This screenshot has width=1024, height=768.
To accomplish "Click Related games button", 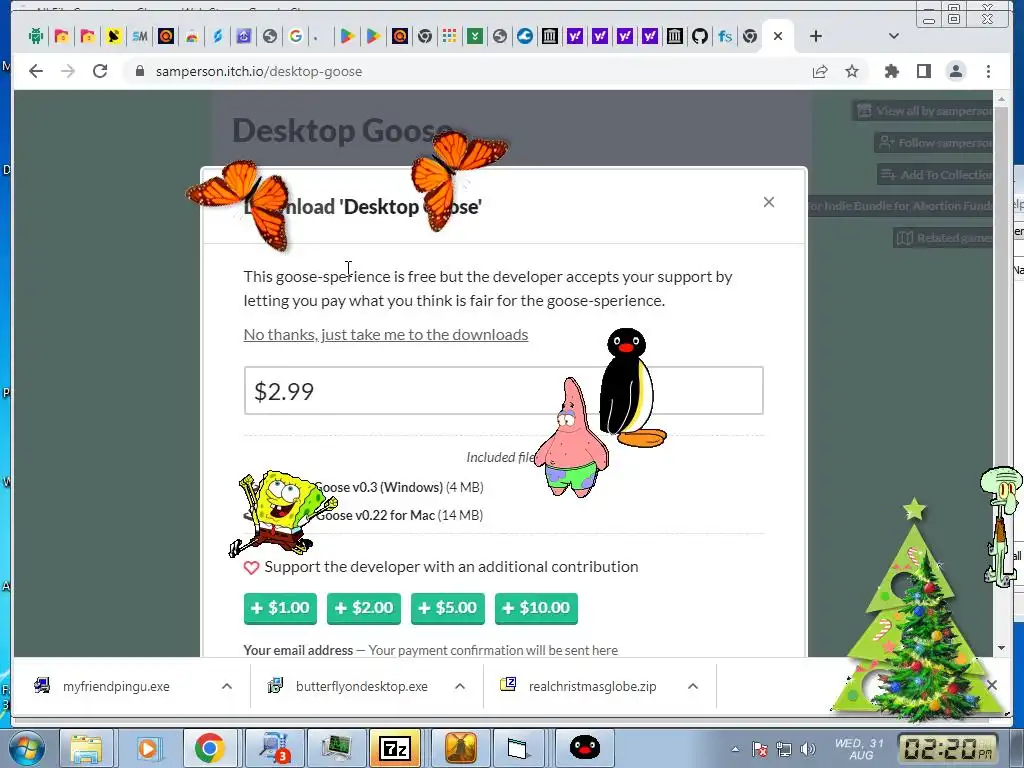I will pos(943,238).
